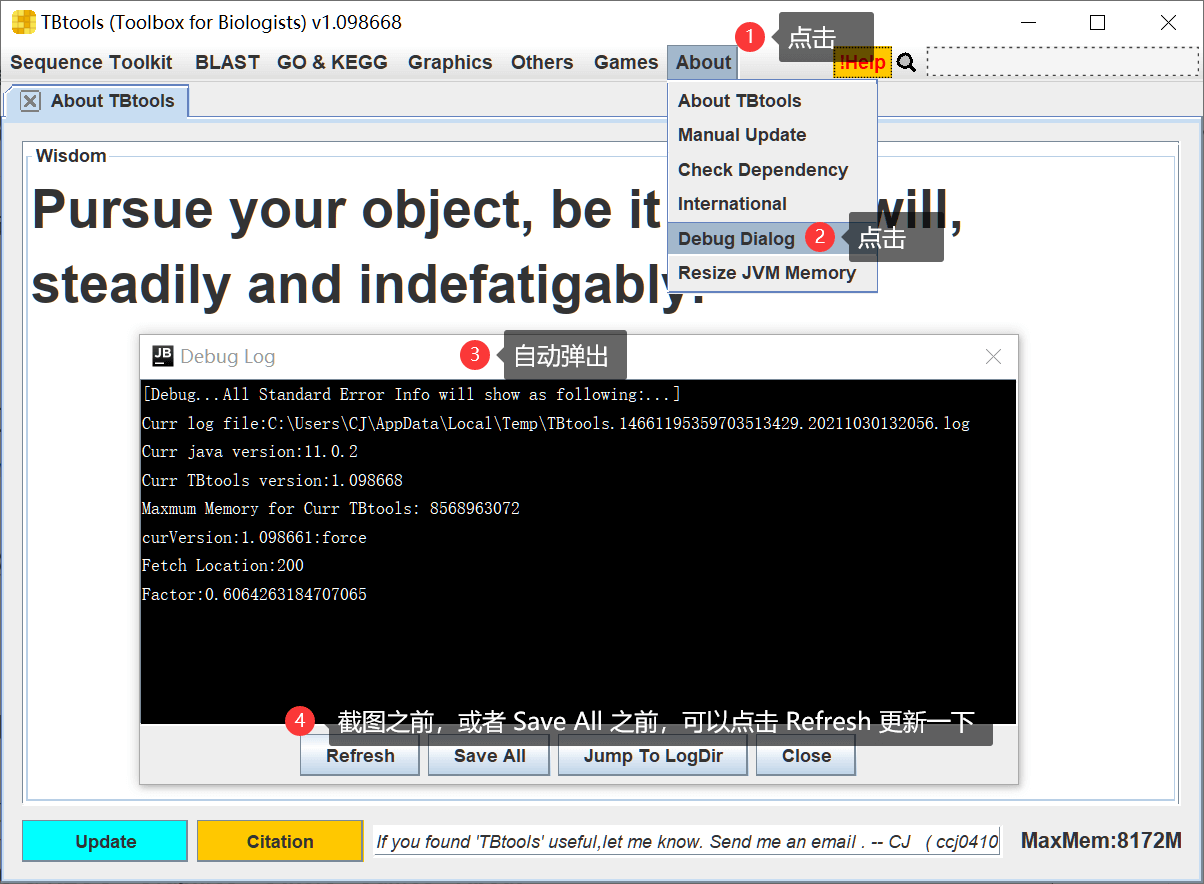
Task: Click the JB icon in Debug Log title
Action: coord(163,356)
